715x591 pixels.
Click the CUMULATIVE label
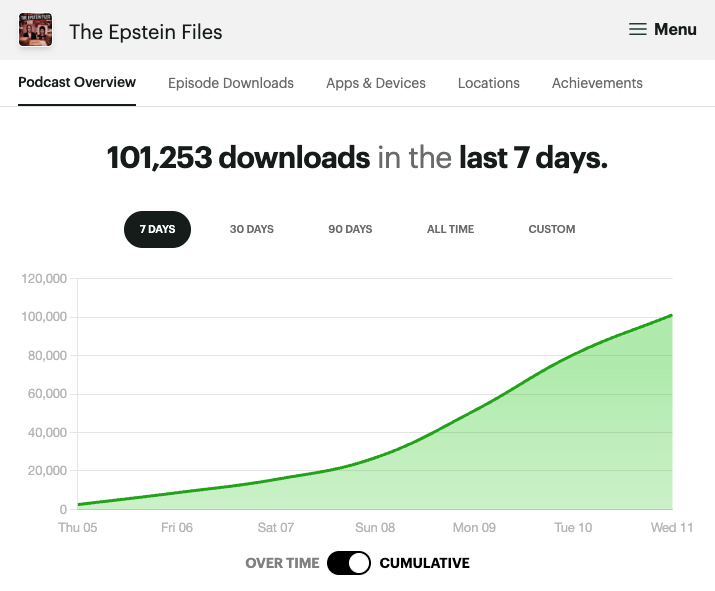[x=425, y=563]
